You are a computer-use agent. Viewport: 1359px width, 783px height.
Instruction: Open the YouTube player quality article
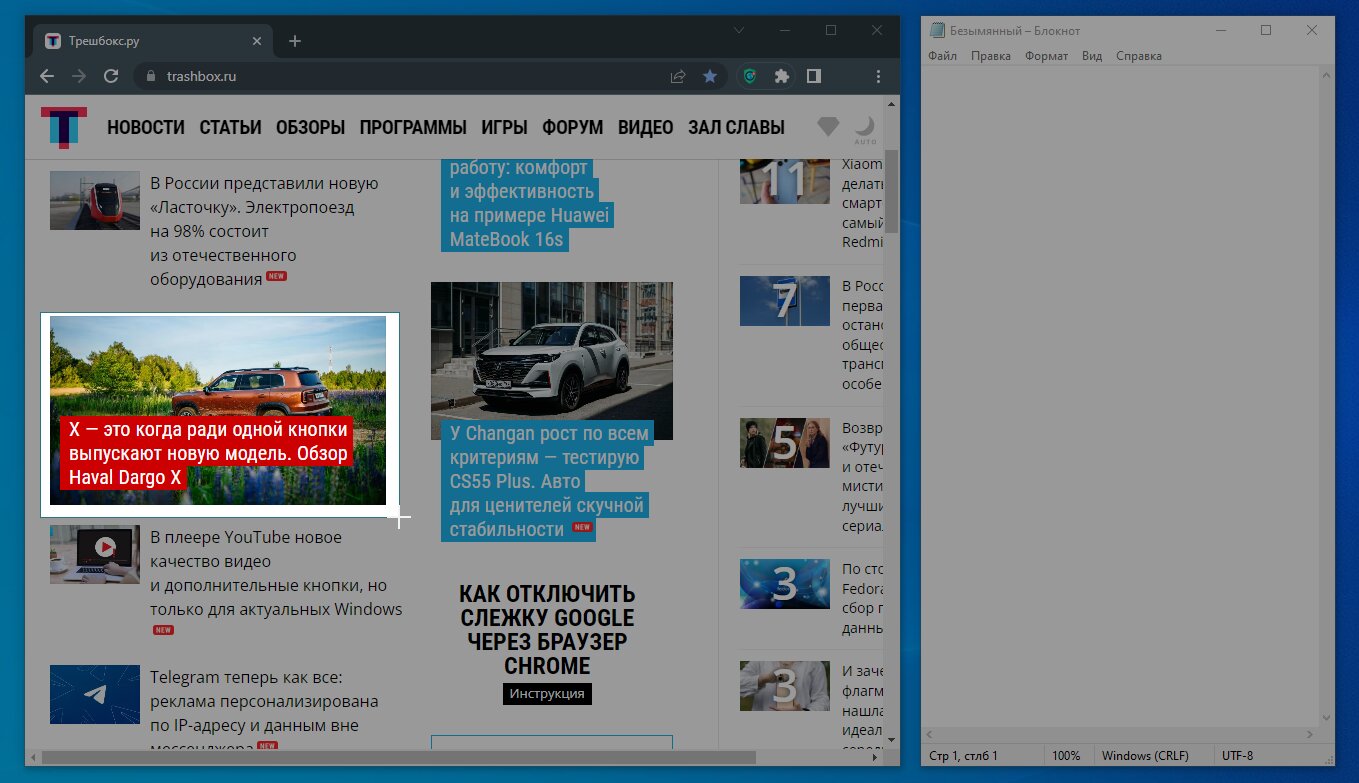coord(276,573)
